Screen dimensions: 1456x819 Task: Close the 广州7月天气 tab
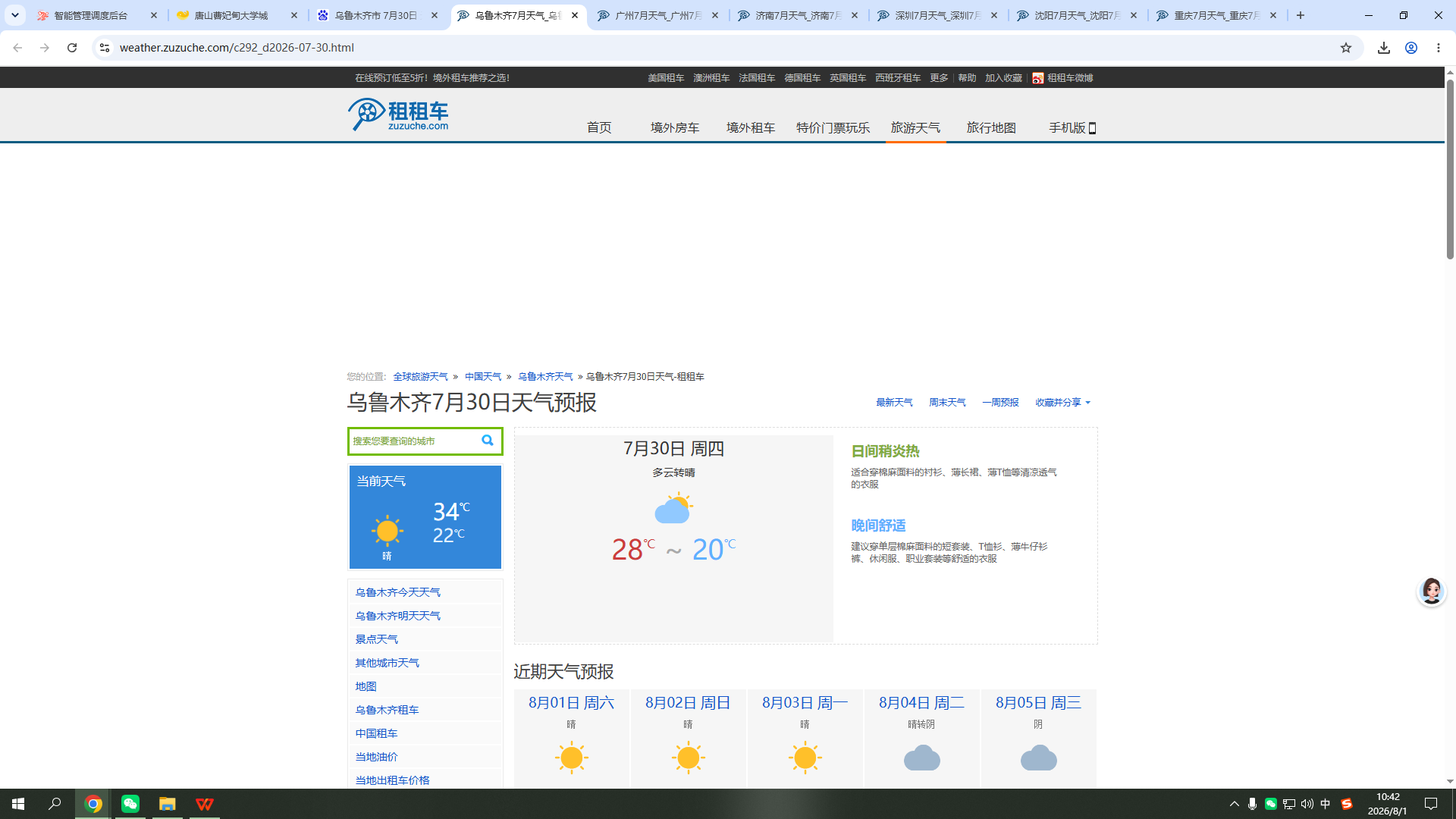[715, 15]
